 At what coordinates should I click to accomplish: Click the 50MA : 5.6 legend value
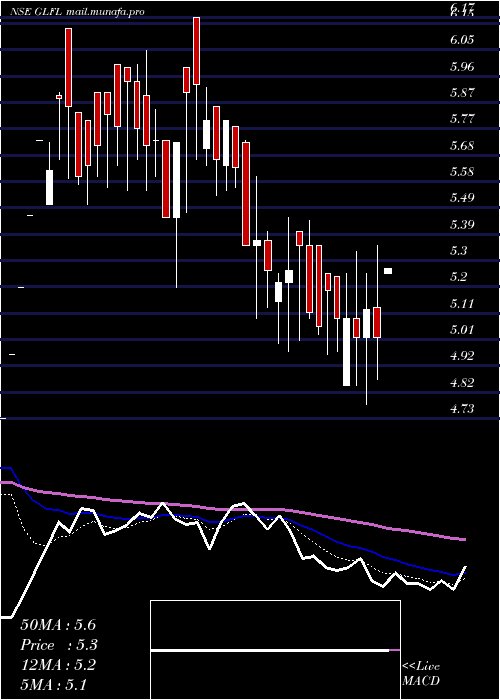(58, 625)
